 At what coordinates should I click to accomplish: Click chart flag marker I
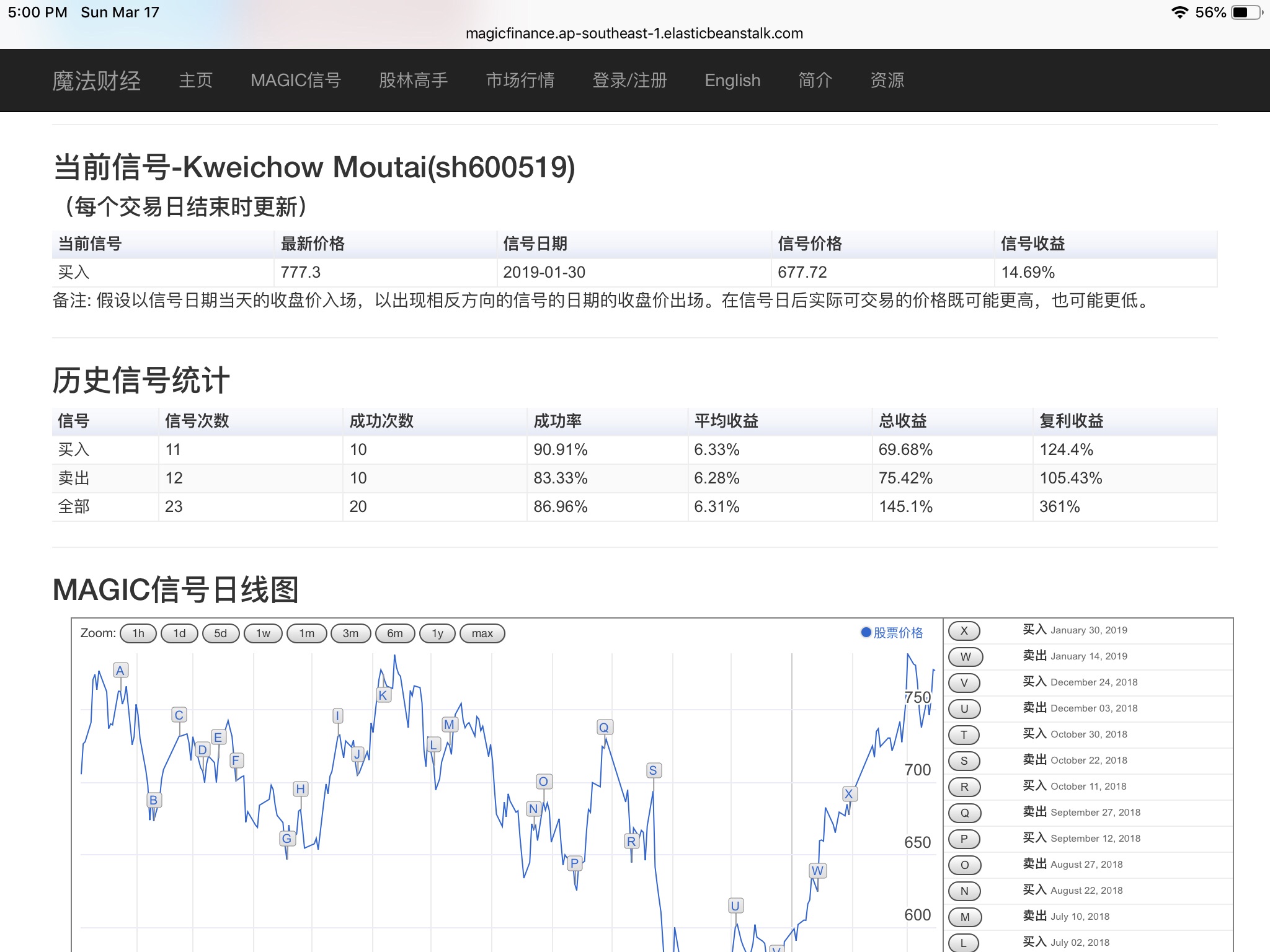337,716
